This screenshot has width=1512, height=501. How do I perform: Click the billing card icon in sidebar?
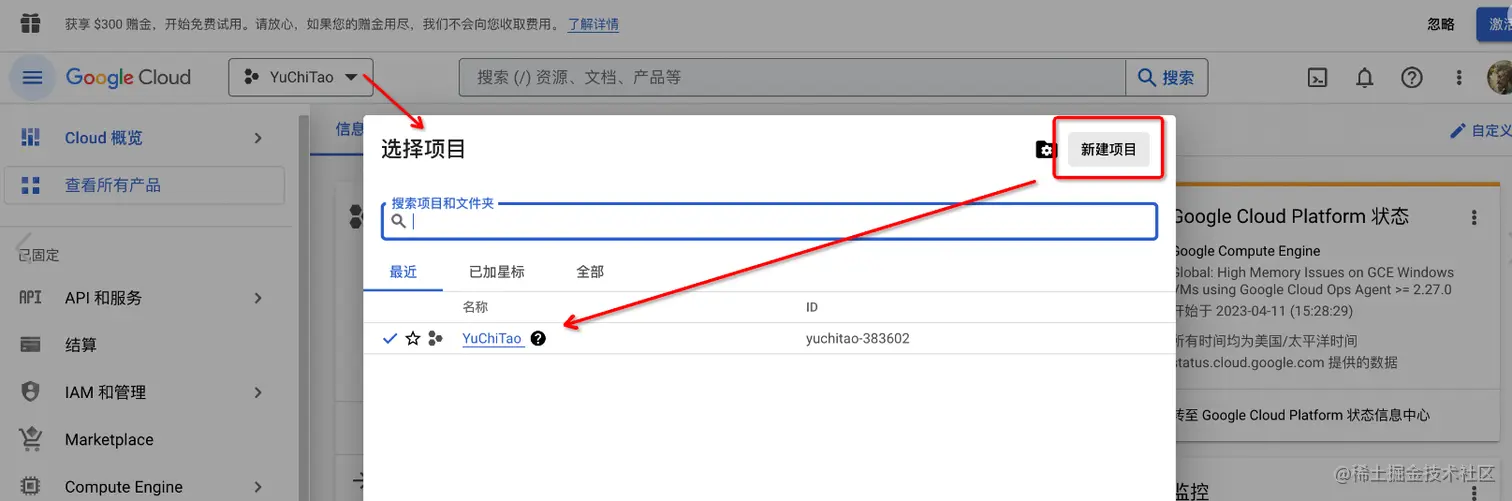(31, 345)
